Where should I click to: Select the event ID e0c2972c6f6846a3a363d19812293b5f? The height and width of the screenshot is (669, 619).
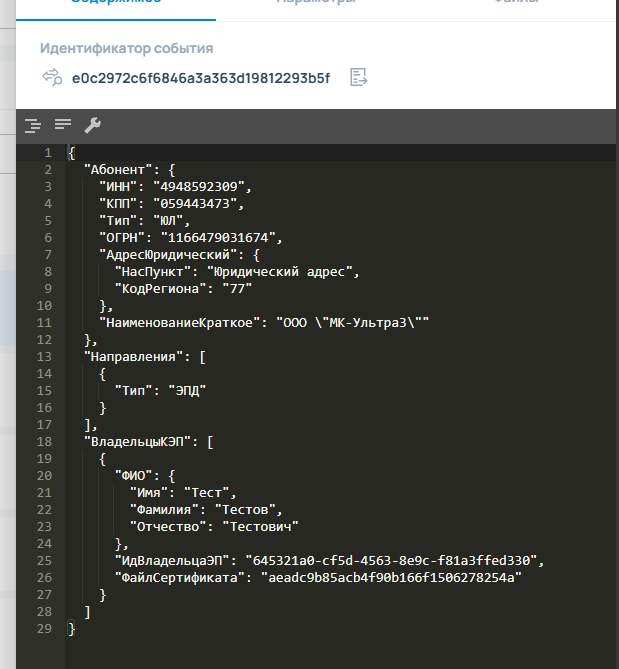(201, 79)
